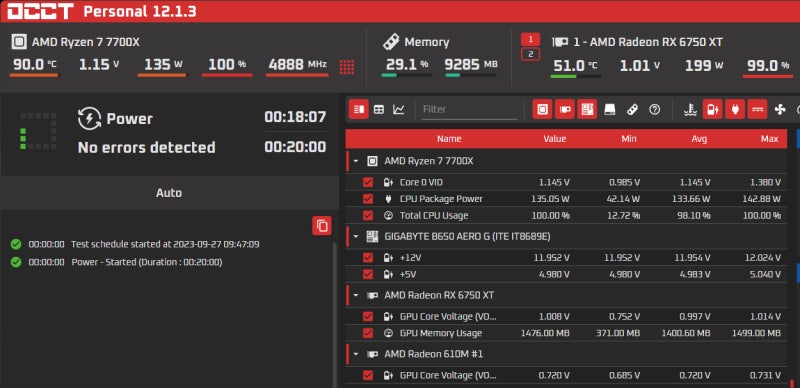
Task: Click the 4888 MHz CPU clock reading
Action: [x=297, y=64]
